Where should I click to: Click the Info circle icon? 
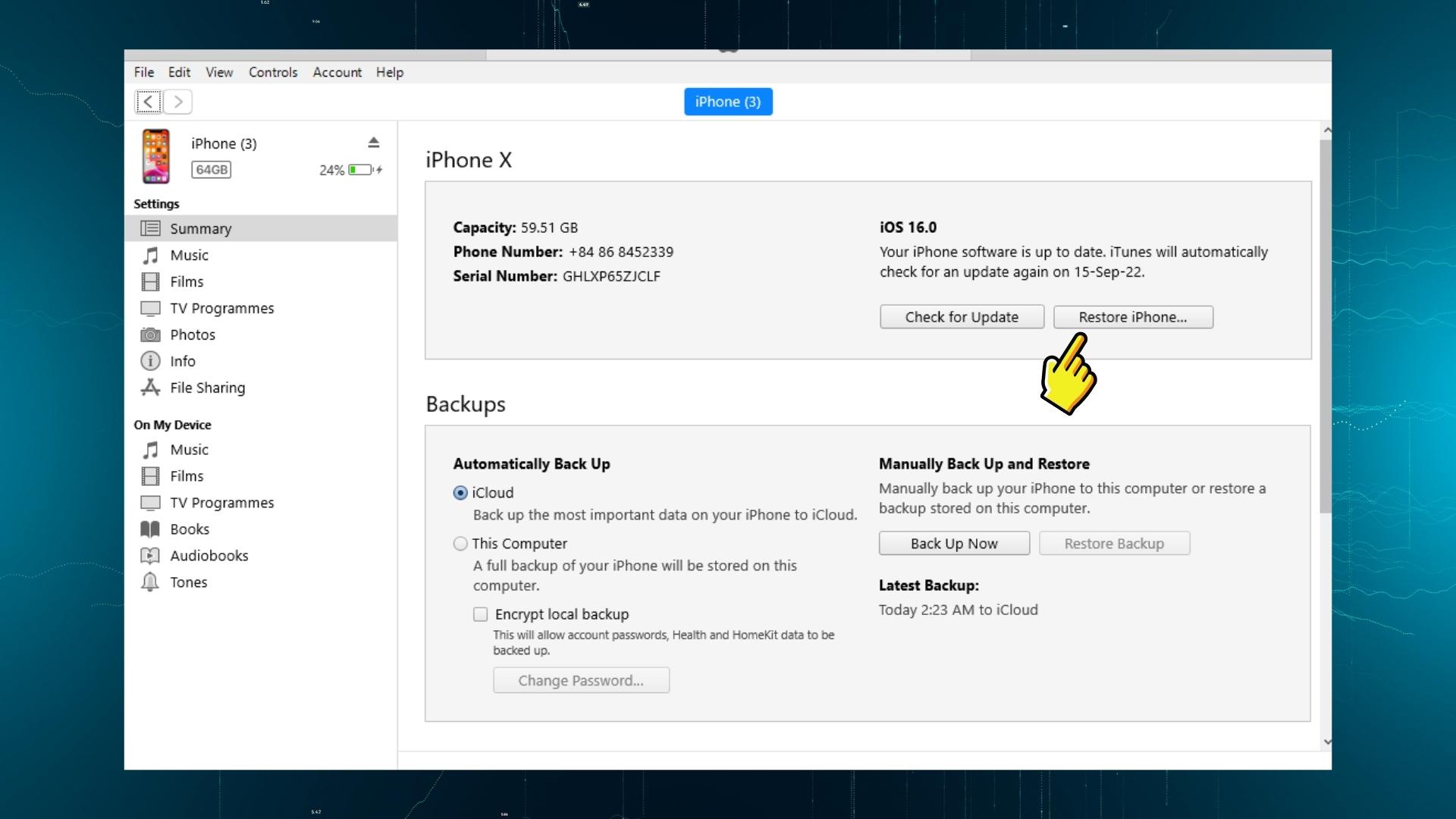150,361
